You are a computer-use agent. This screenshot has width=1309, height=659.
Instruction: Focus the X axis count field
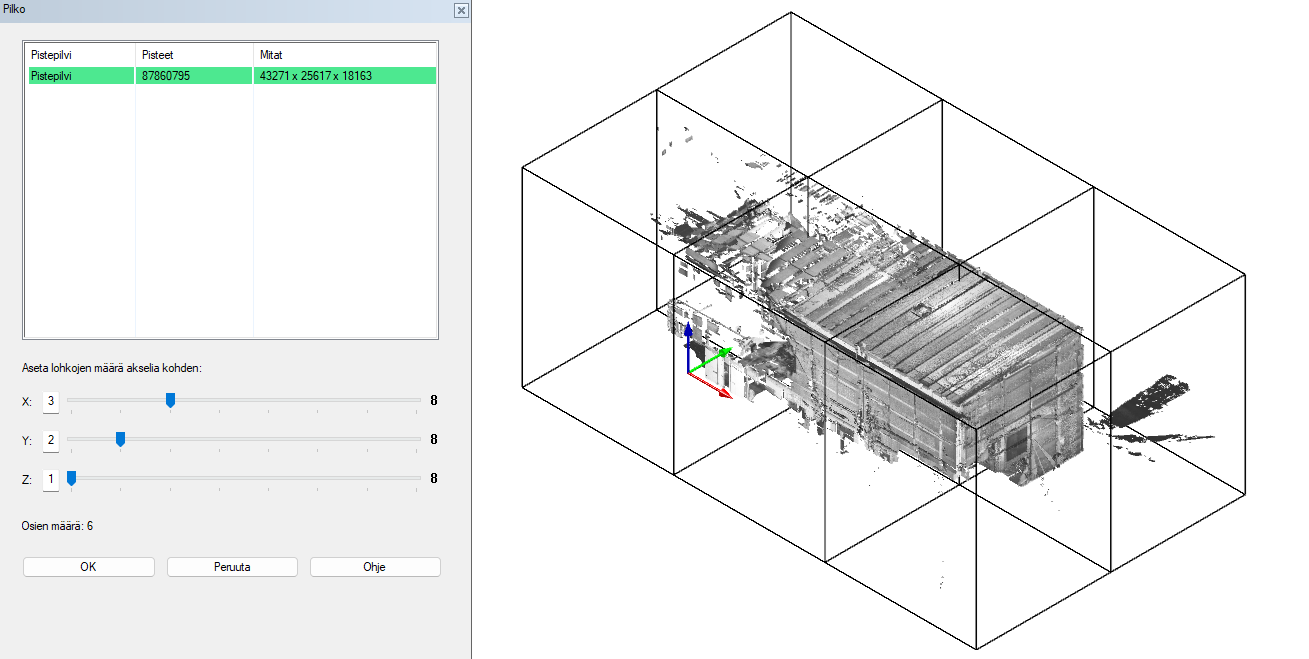(x=51, y=401)
